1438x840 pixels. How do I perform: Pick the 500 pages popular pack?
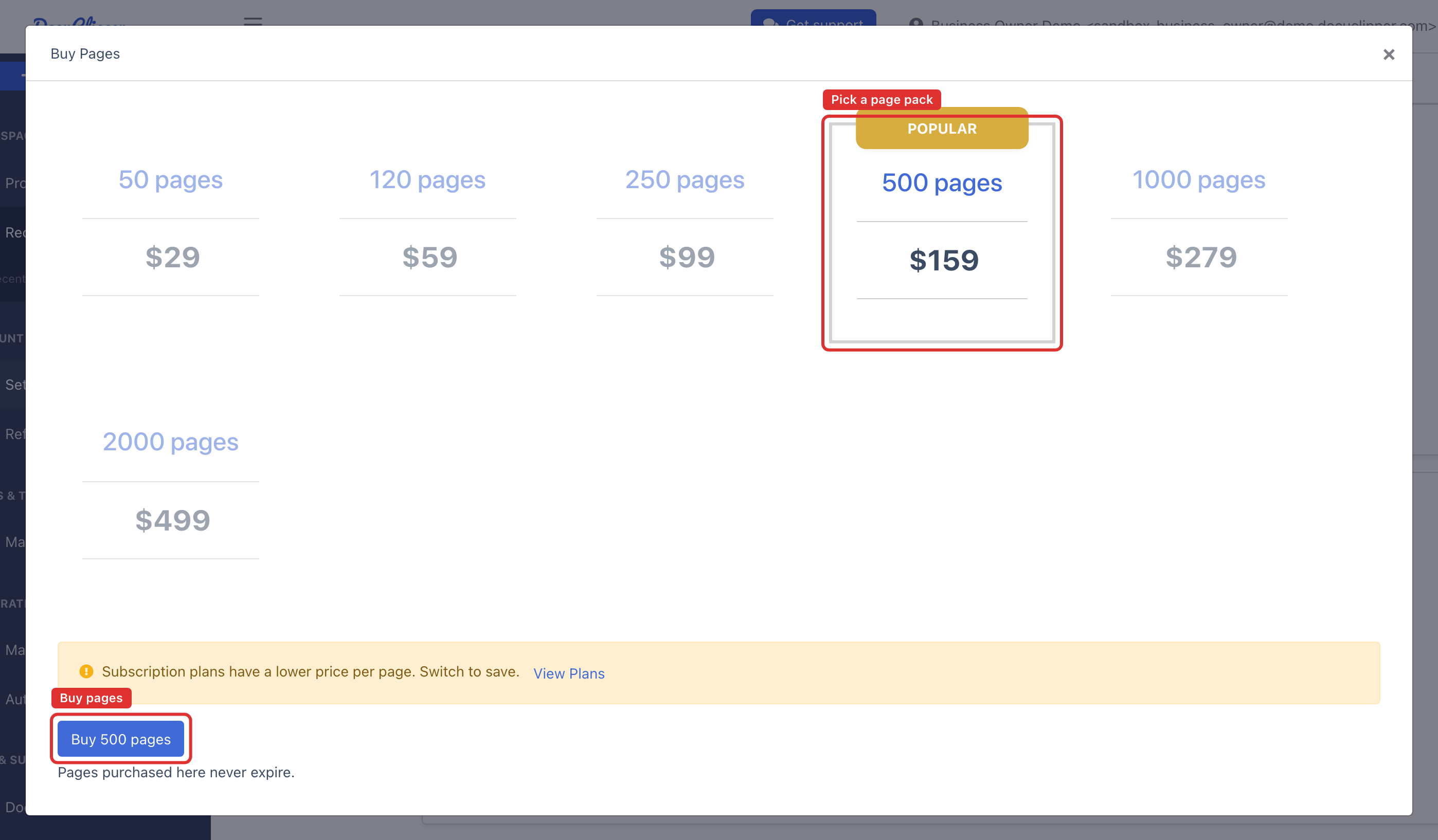(942, 233)
